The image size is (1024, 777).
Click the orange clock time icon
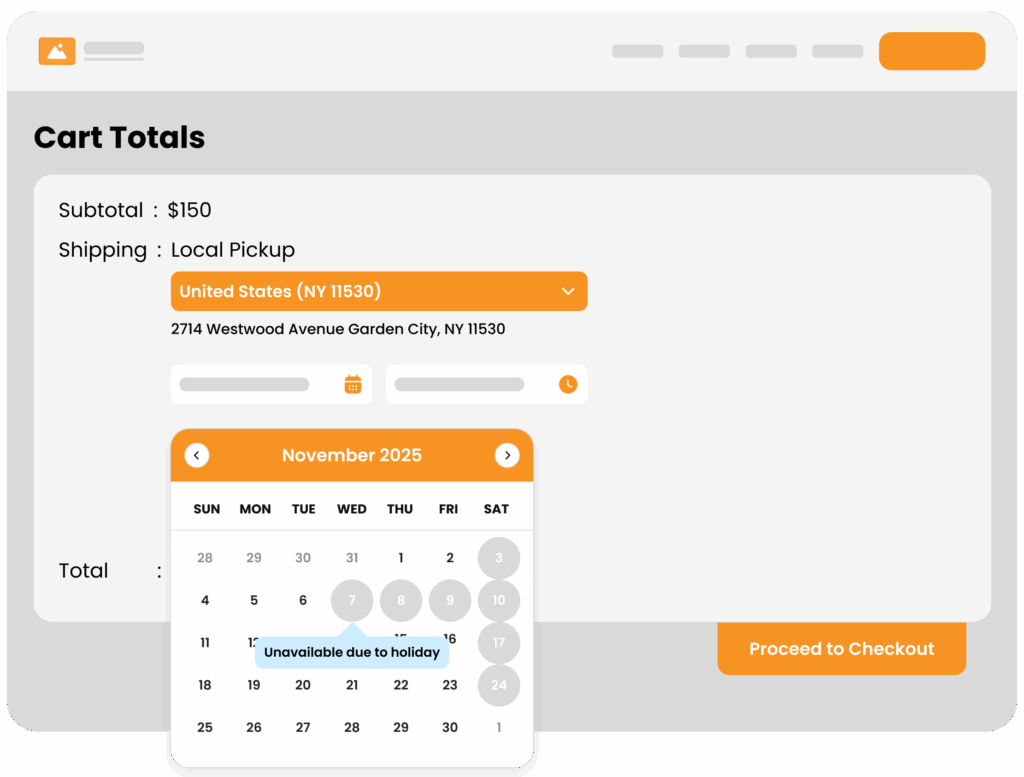pos(568,384)
